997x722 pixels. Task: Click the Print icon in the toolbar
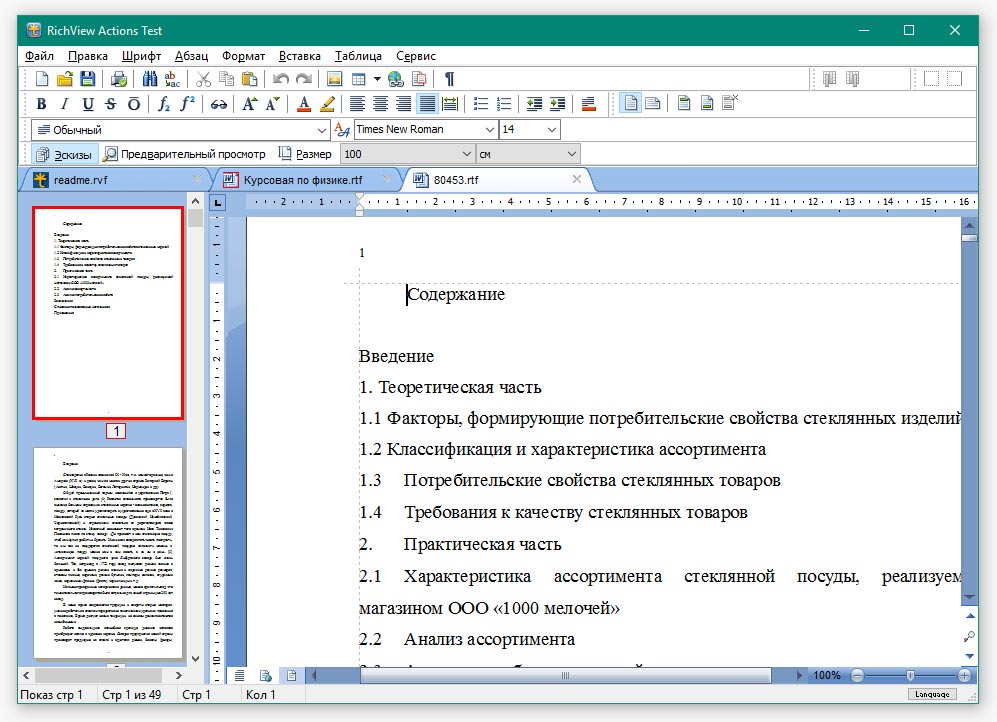[x=119, y=79]
